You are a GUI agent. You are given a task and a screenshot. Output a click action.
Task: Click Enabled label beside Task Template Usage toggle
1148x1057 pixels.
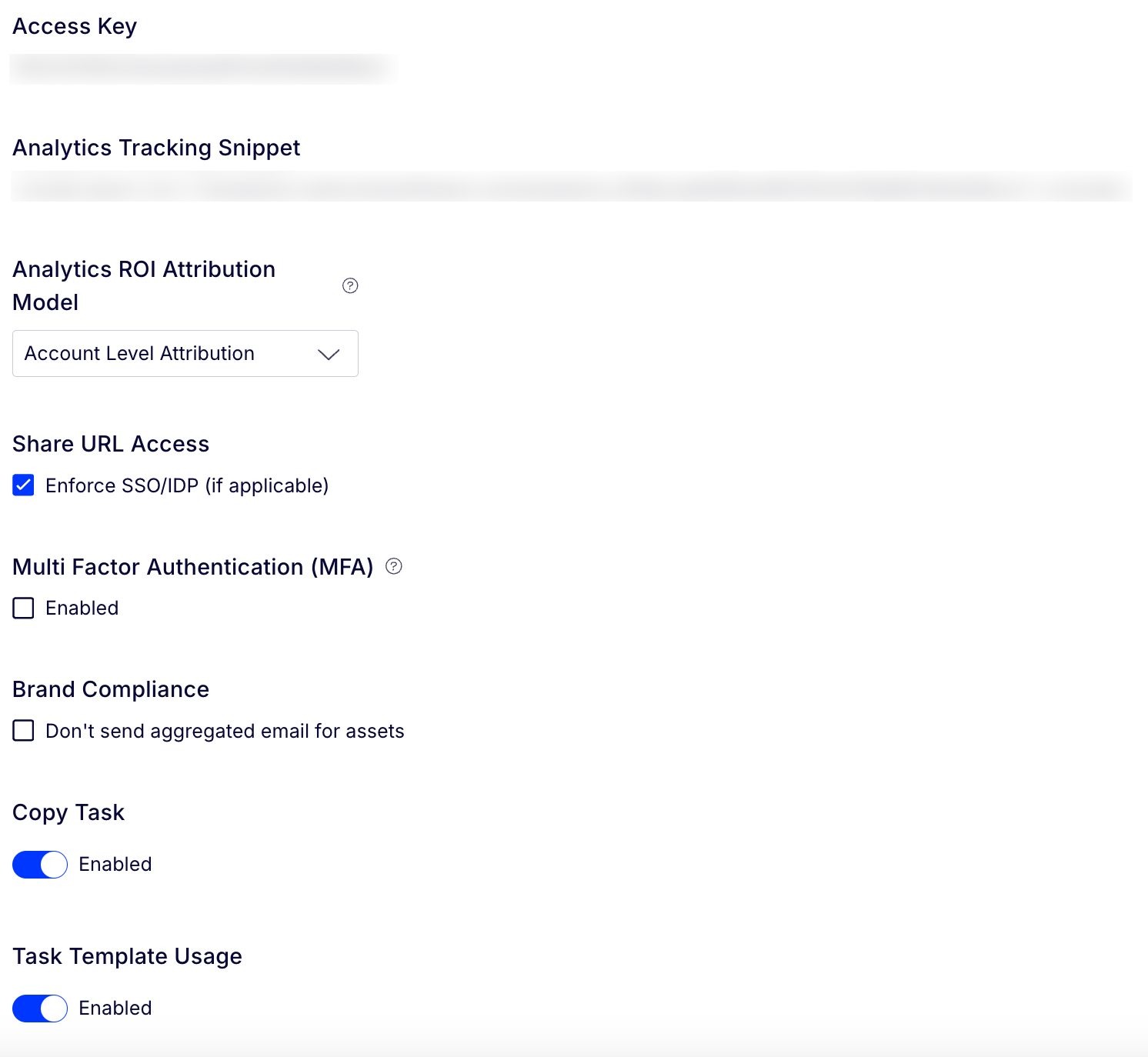[x=115, y=1008]
